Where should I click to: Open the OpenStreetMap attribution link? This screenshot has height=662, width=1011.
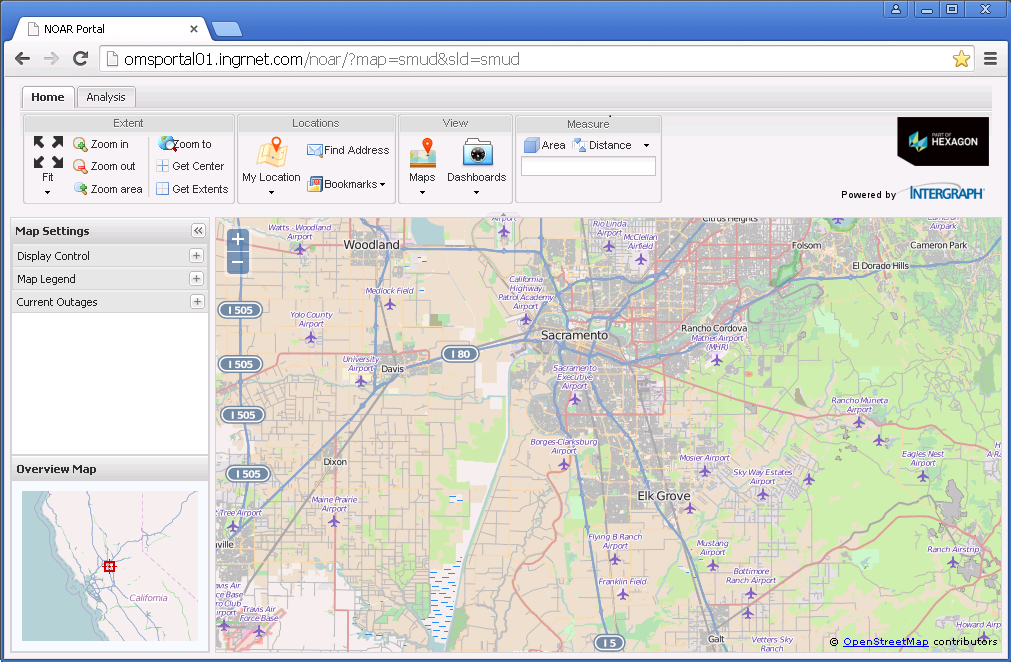click(x=885, y=642)
